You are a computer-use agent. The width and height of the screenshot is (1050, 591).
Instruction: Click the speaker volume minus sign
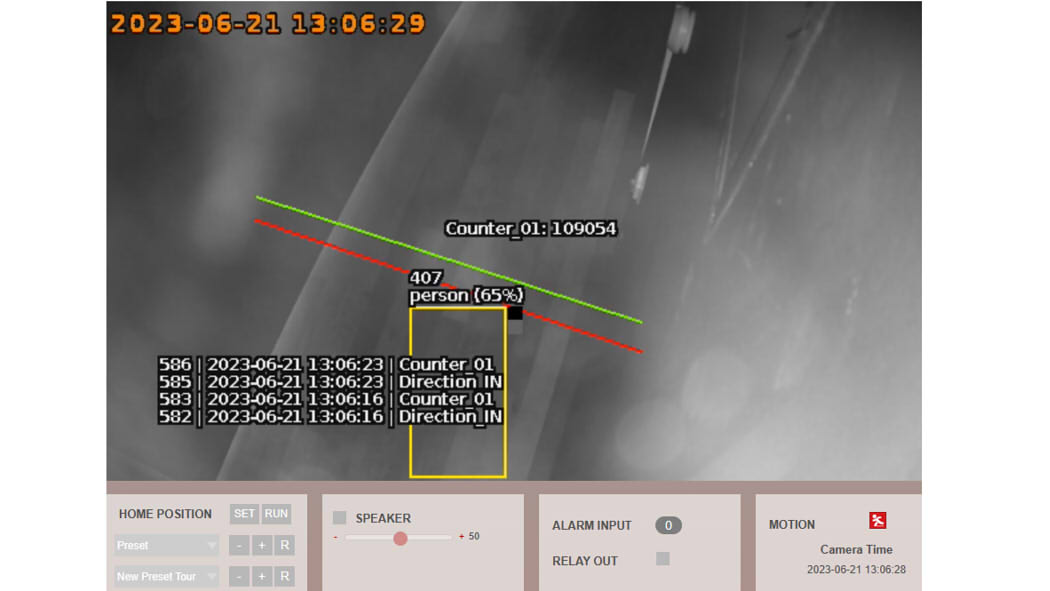(336, 537)
